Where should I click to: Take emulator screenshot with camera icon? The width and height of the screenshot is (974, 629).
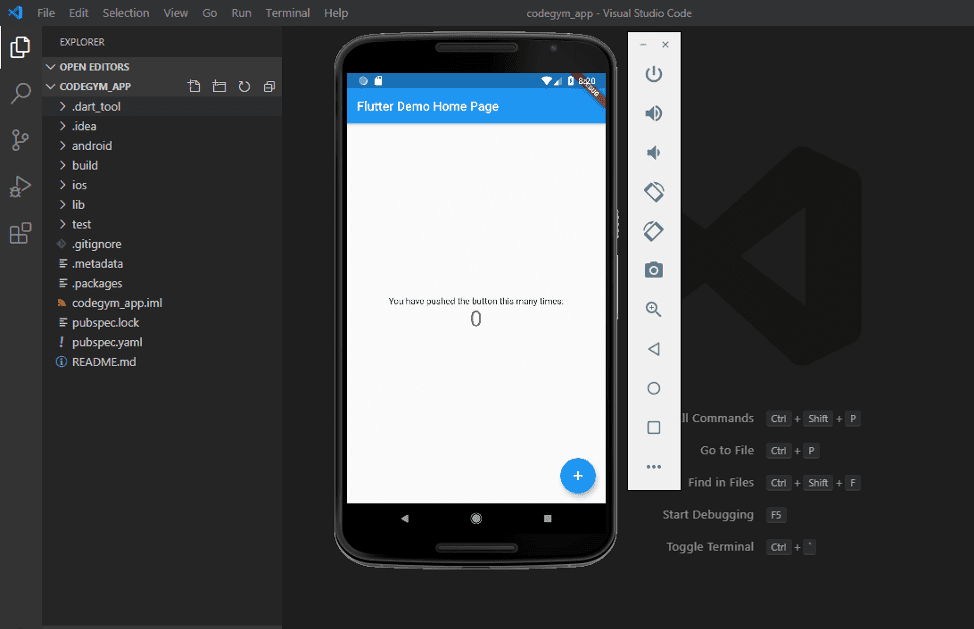[x=653, y=270]
